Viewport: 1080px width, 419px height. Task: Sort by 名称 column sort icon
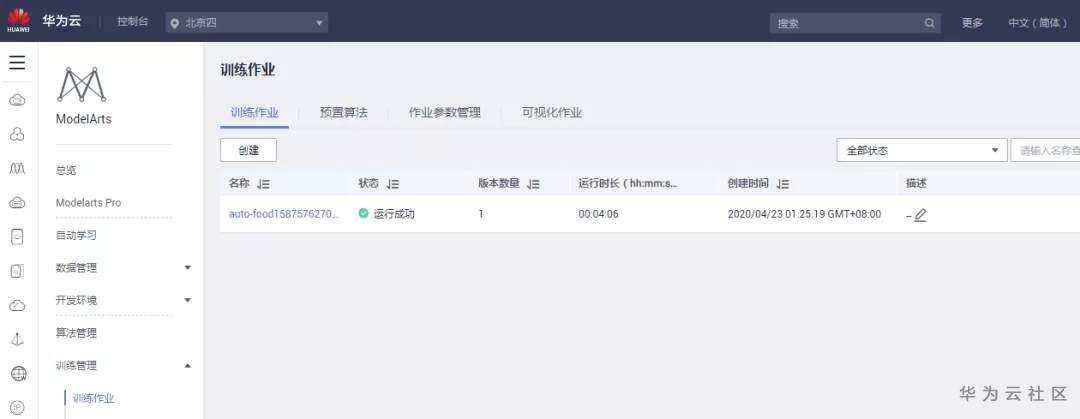pos(263,184)
